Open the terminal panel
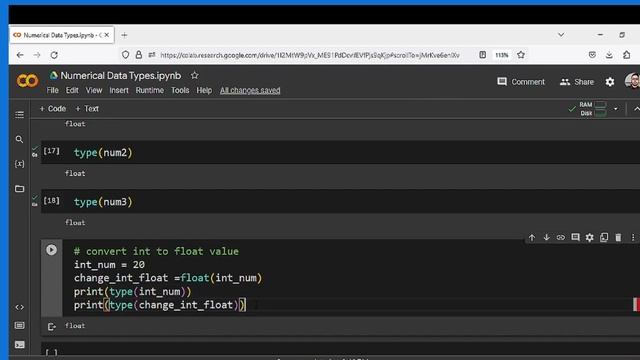Viewport: 640px width, 360px height. coord(19,344)
